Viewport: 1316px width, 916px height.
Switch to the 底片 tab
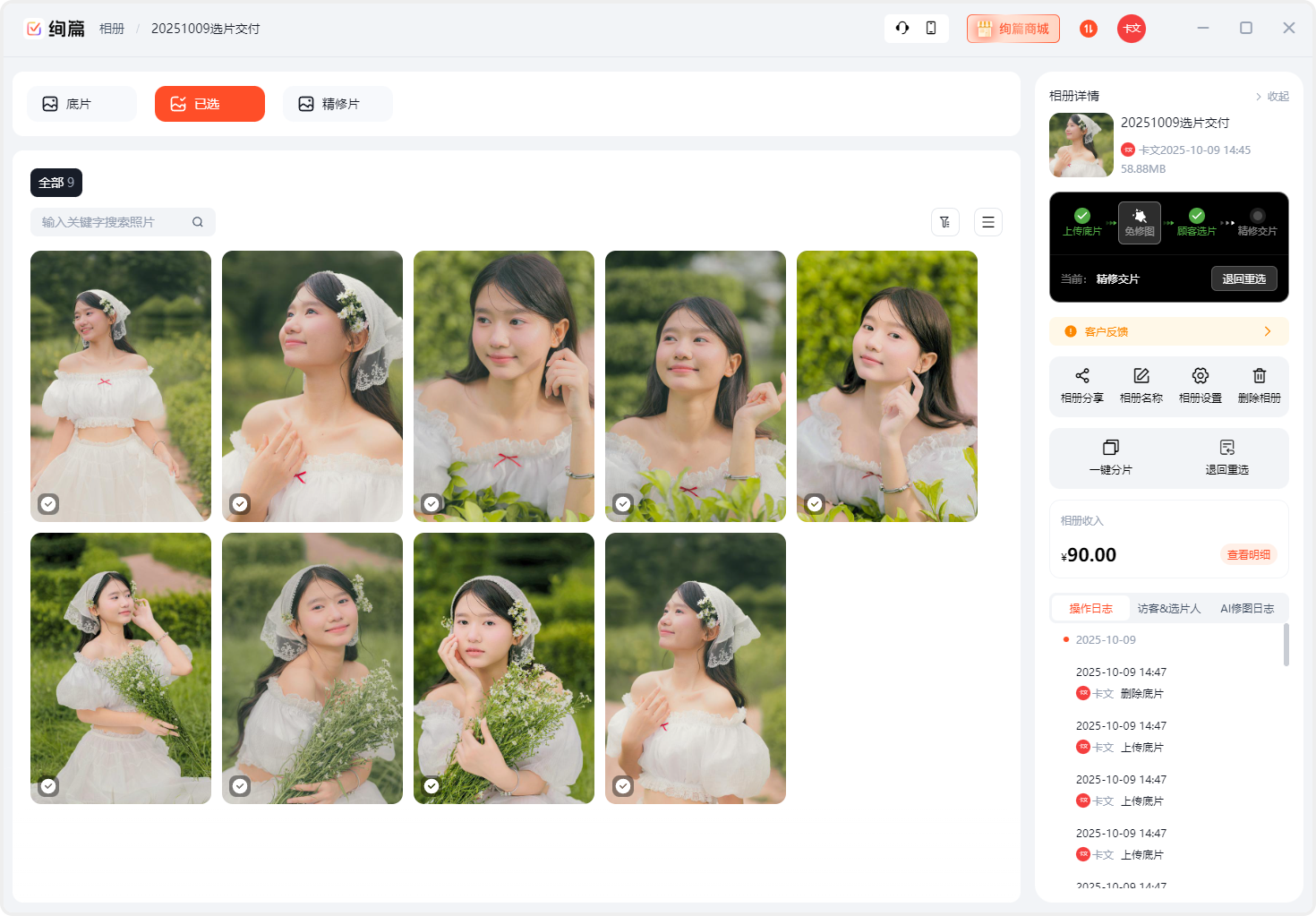point(81,104)
